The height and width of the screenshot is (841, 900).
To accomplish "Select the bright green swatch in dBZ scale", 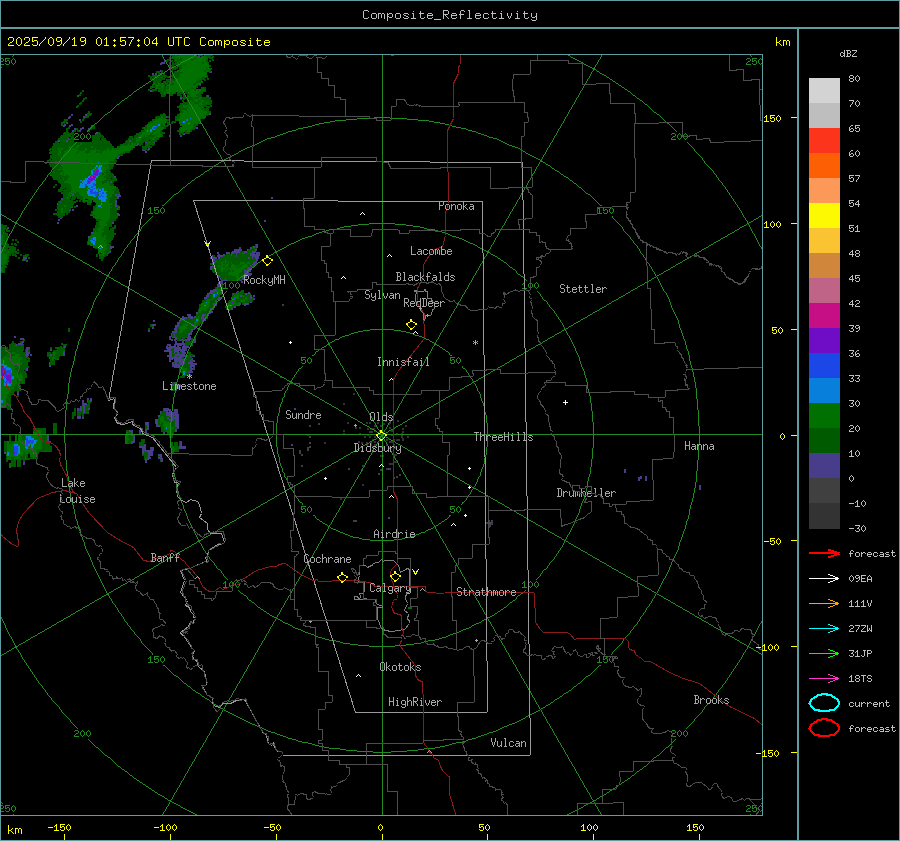I will click(824, 415).
